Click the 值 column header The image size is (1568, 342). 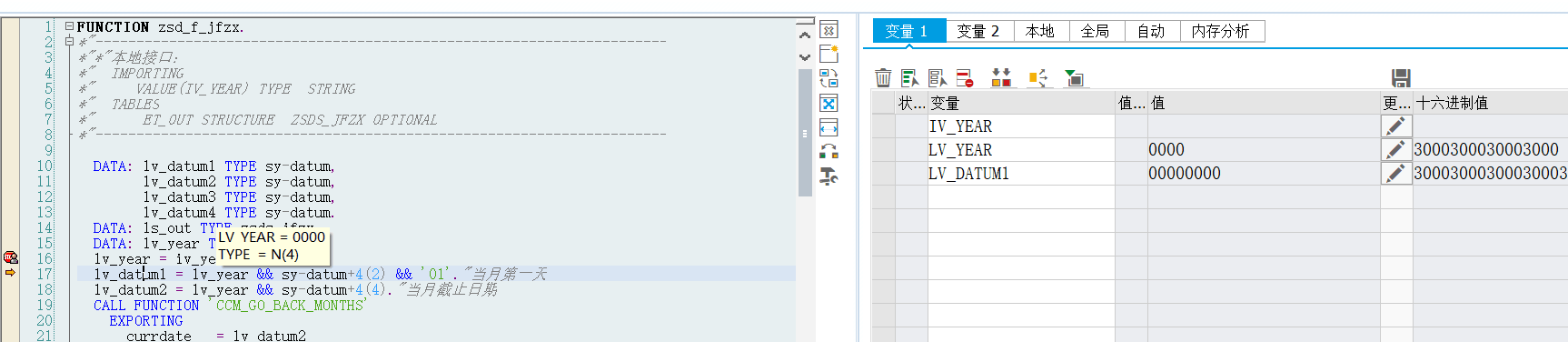point(1264,103)
